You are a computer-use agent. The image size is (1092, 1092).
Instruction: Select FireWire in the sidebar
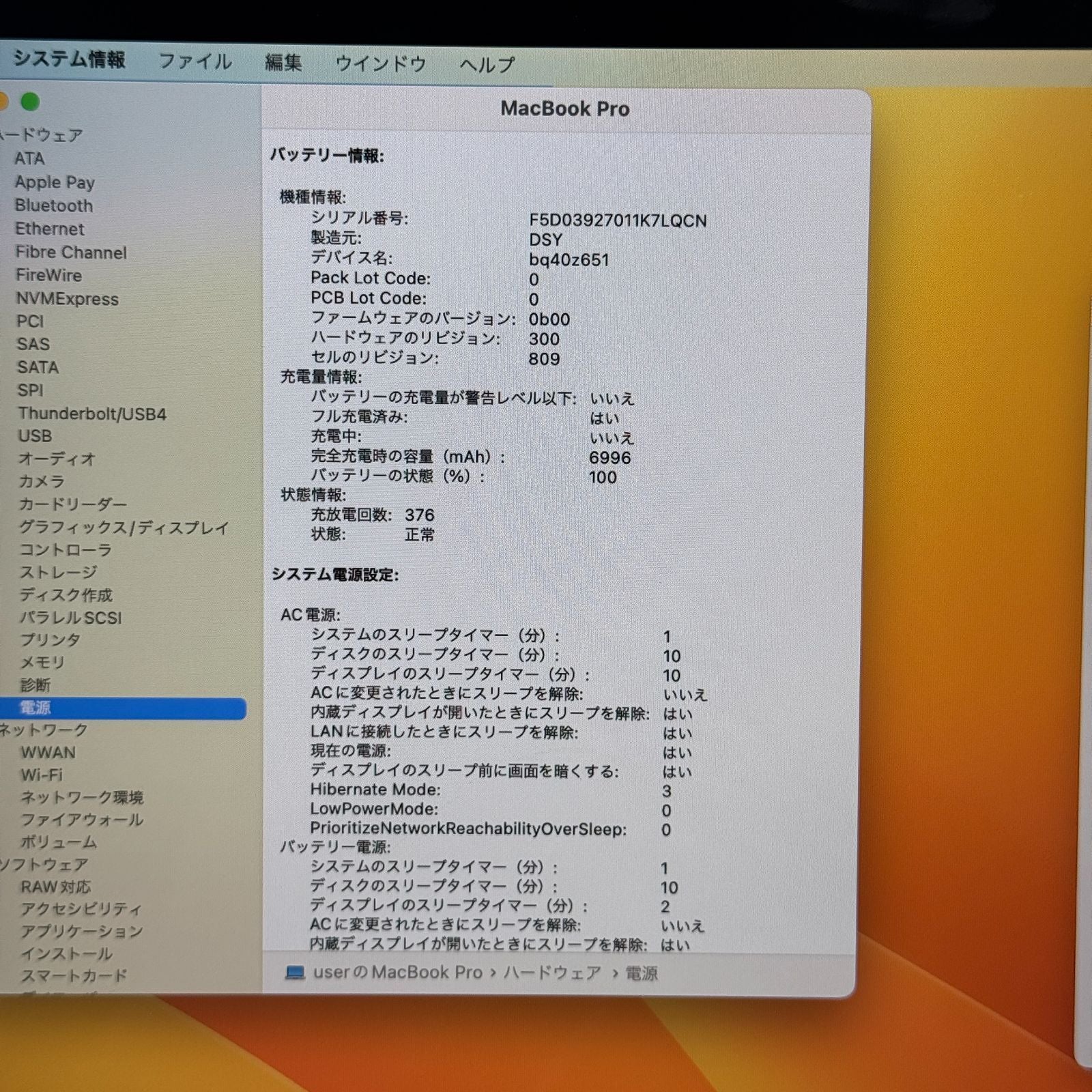48,275
